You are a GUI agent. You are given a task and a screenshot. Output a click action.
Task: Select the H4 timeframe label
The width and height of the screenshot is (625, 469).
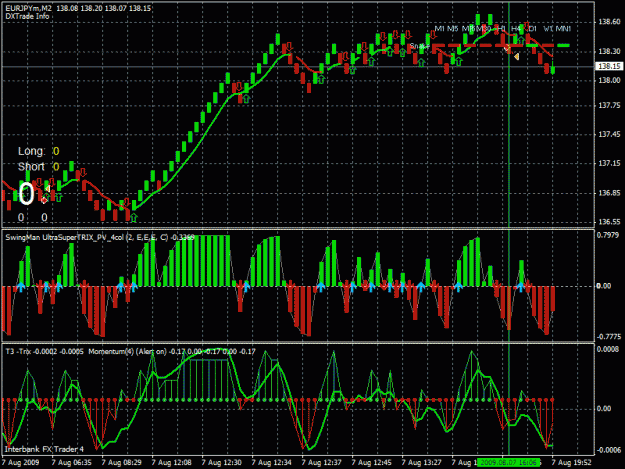click(x=516, y=29)
